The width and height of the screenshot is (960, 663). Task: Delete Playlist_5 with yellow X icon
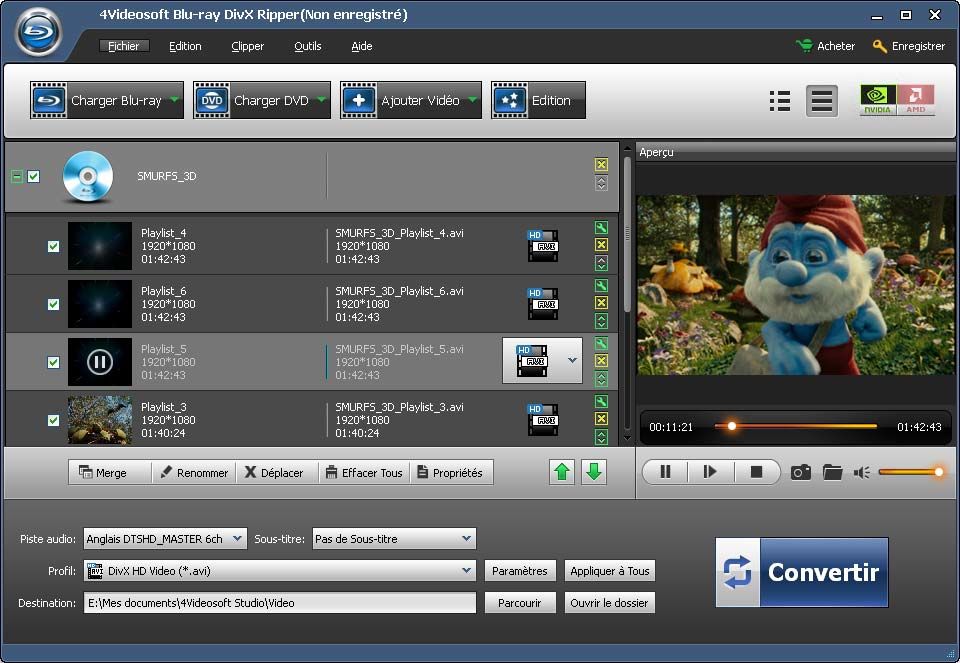coord(601,361)
